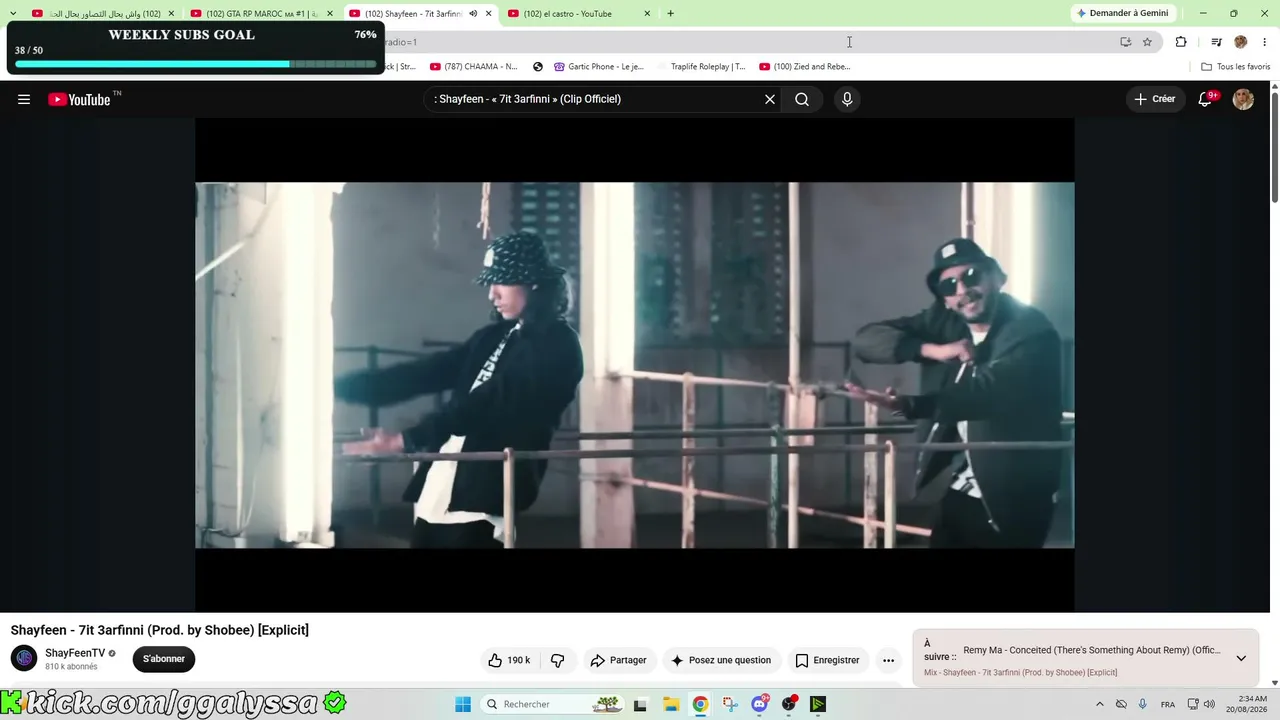Open the YouTube guide hamburger menu
The width and height of the screenshot is (1280, 720).
[24, 99]
